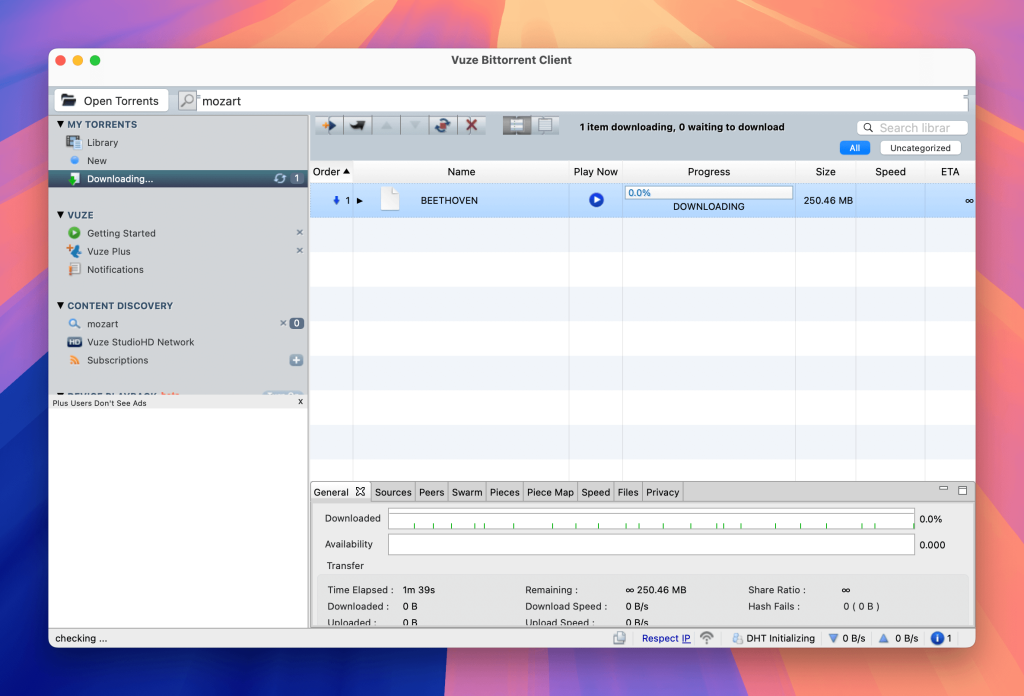
Task: Click the download speed 0 B/s indicator
Action: [x=847, y=639]
